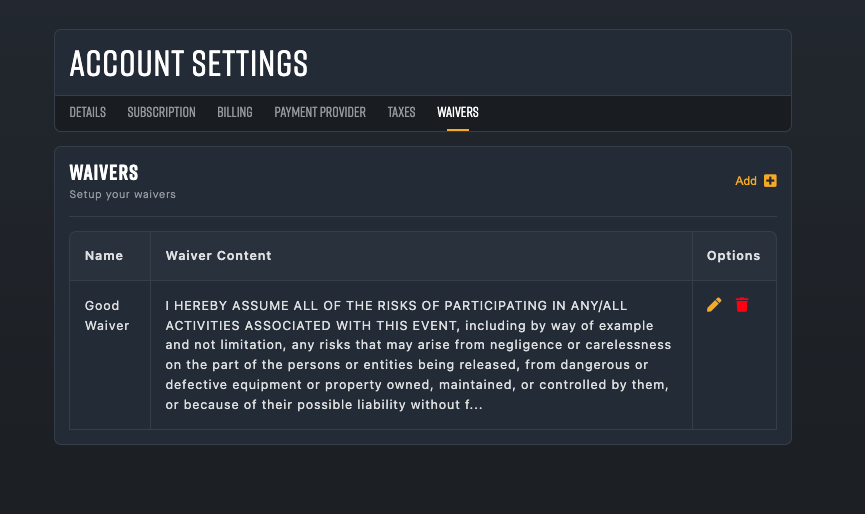Select the active Waivers tab
This screenshot has height=514, width=865.
click(x=458, y=113)
